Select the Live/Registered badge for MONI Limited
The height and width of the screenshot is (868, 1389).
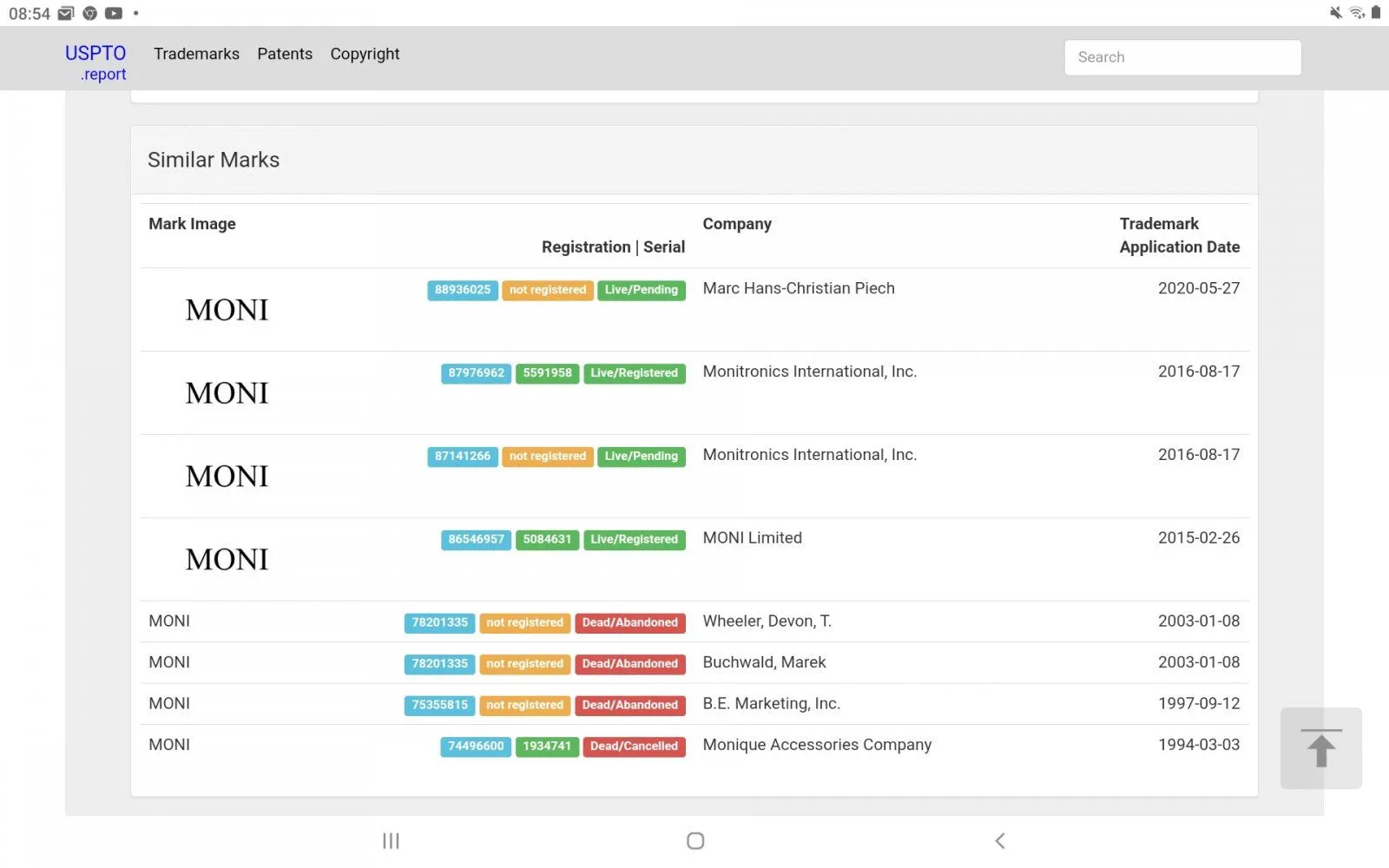click(x=635, y=540)
